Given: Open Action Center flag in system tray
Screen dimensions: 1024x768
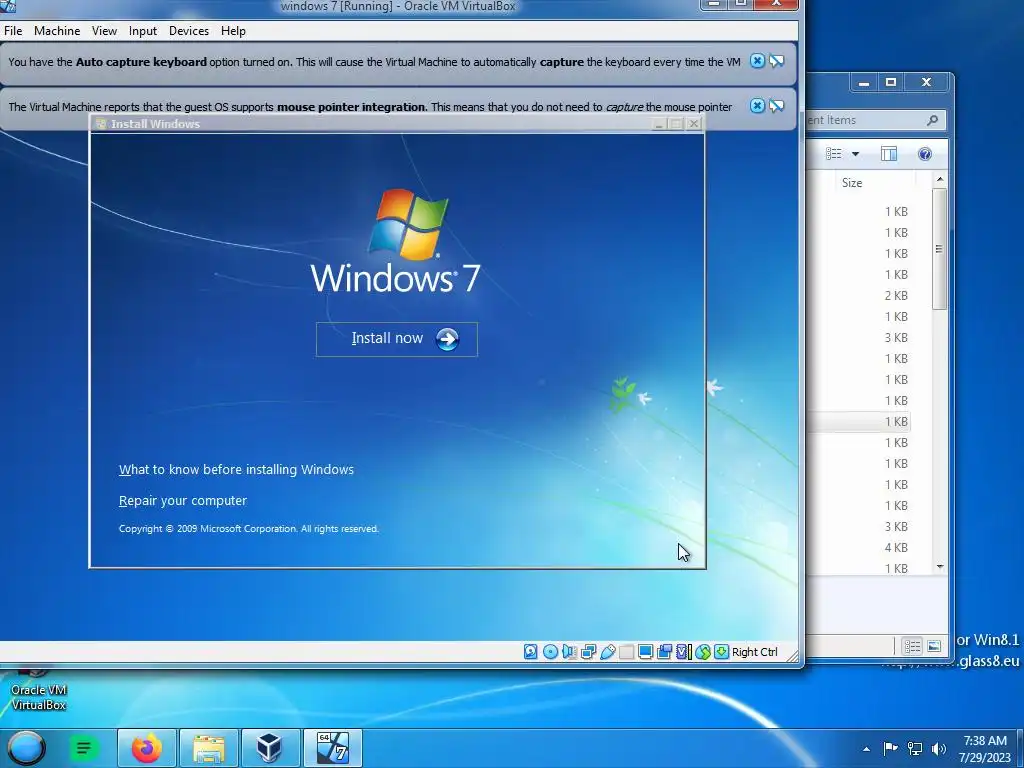Looking at the screenshot, I should click(x=889, y=749).
